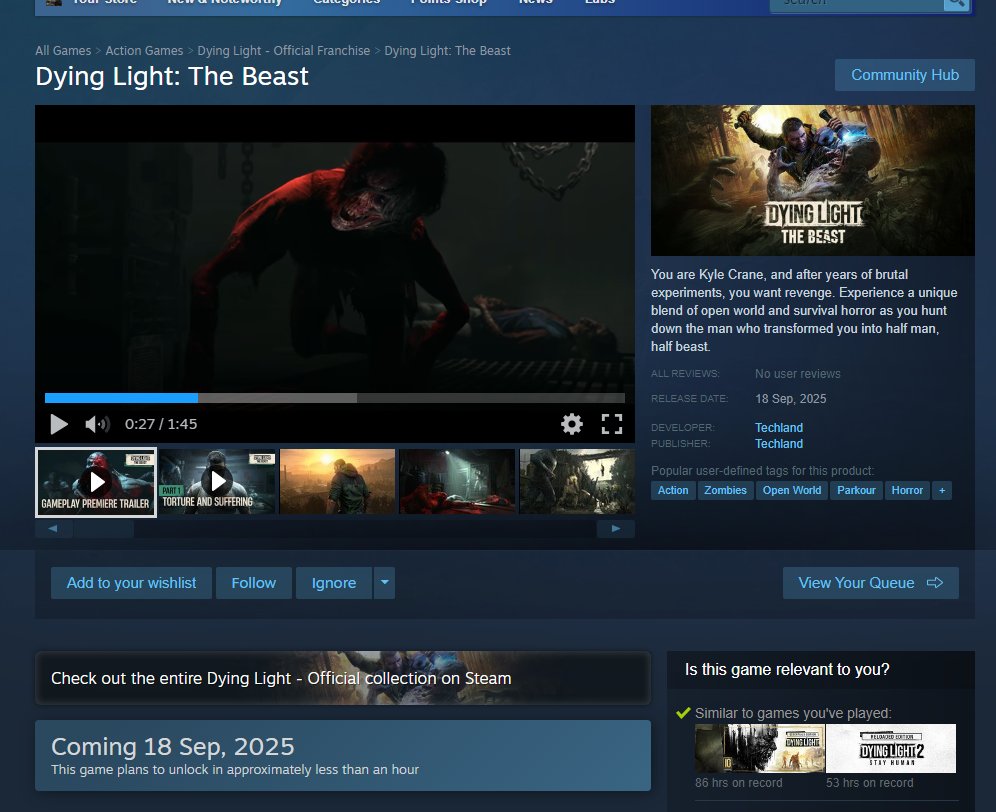The width and height of the screenshot is (996, 812).
Task: Click Dying Light: The Beast breadcrumb
Action: [447, 51]
